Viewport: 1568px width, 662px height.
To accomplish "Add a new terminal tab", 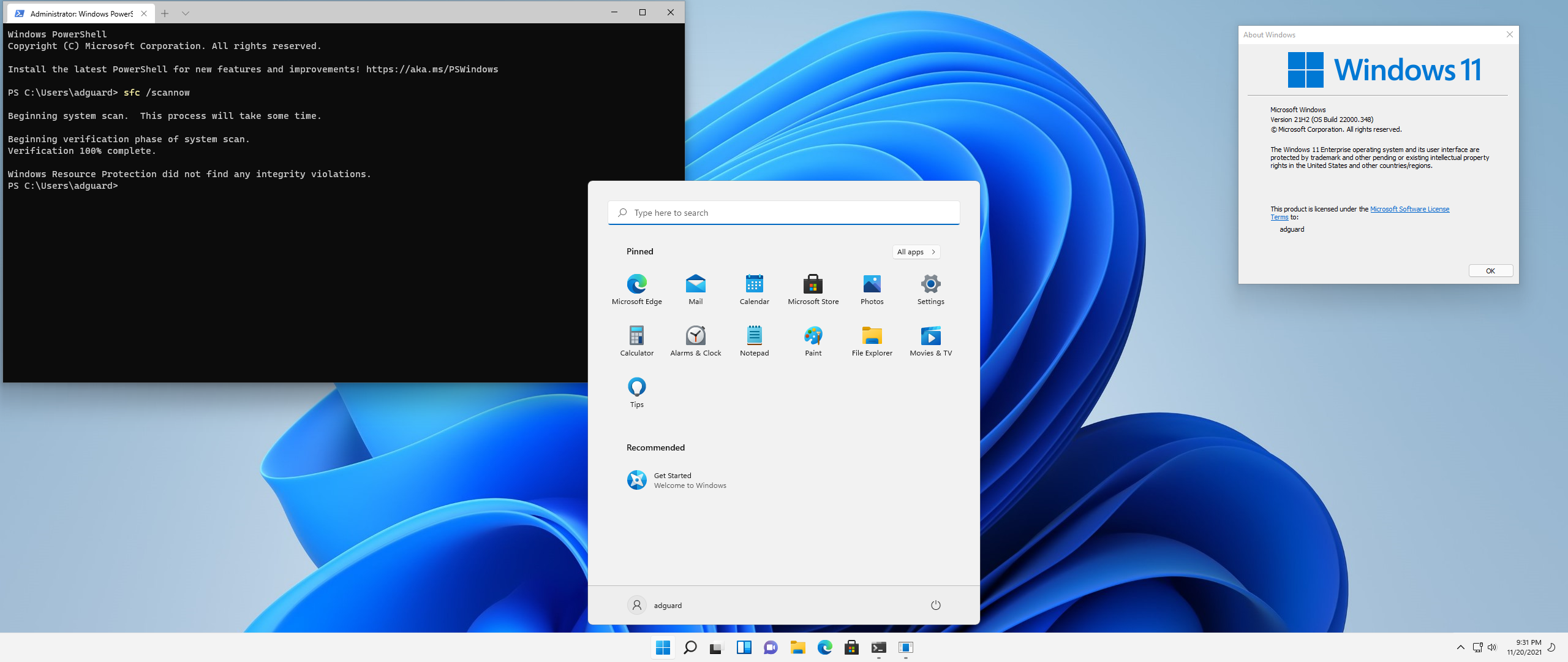I will tap(165, 13).
